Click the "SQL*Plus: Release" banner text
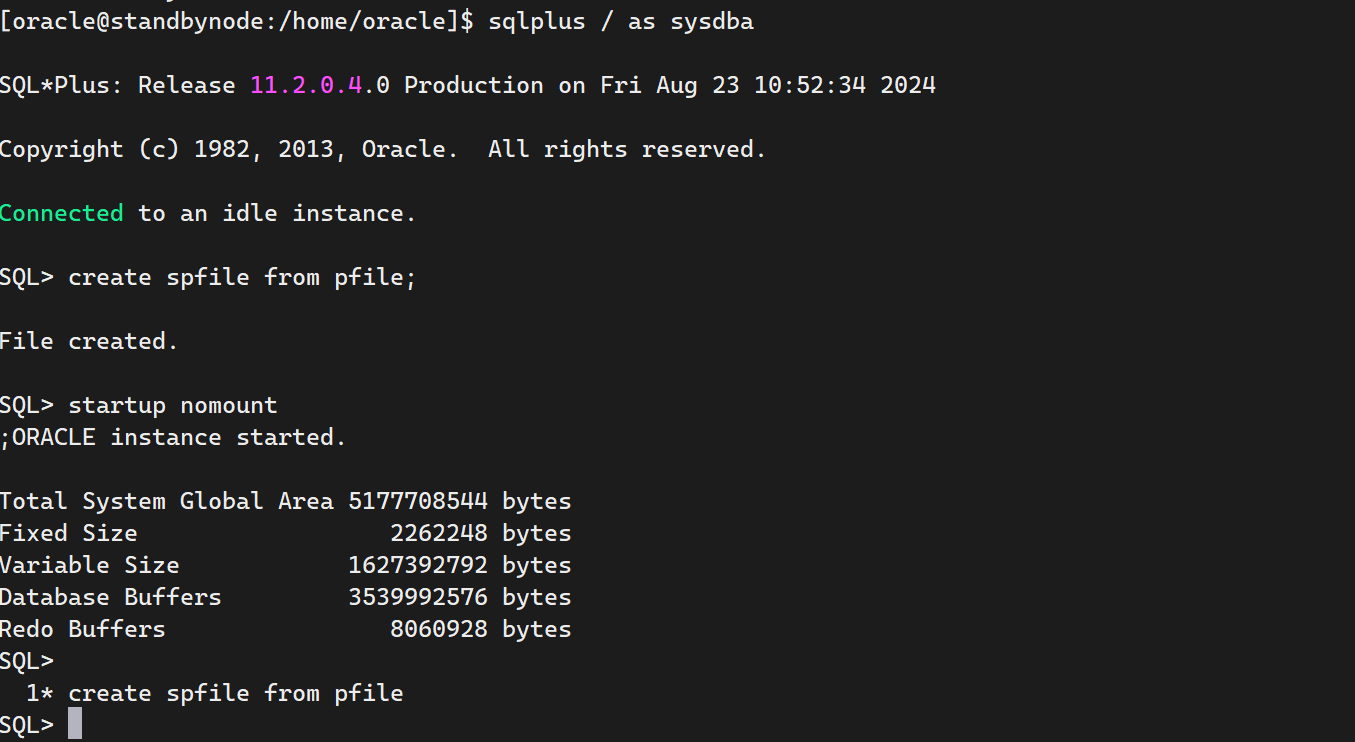The image size is (1355, 742). [x=117, y=85]
